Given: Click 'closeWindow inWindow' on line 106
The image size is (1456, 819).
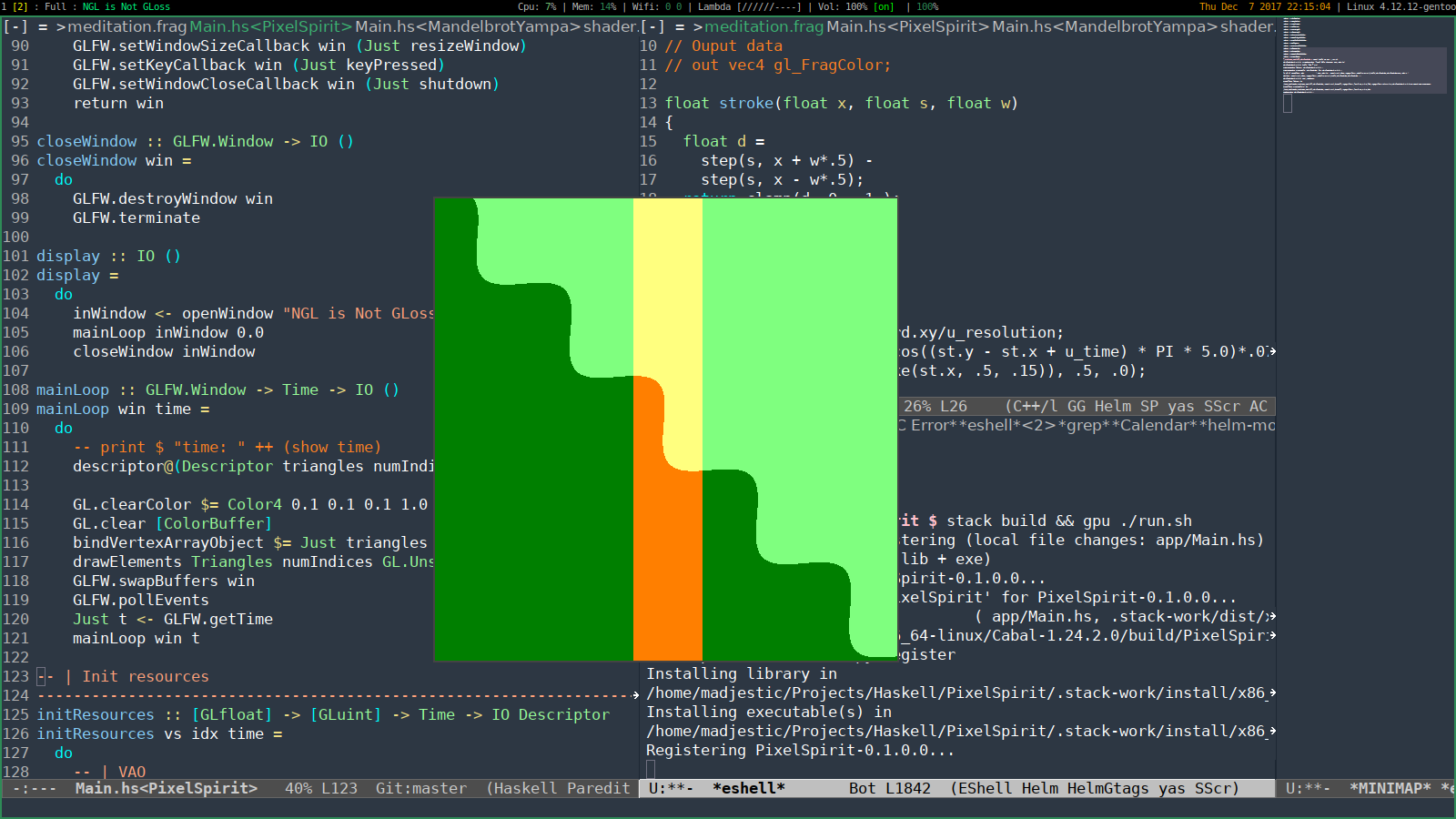Looking at the screenshot, I should click(164, 351).
